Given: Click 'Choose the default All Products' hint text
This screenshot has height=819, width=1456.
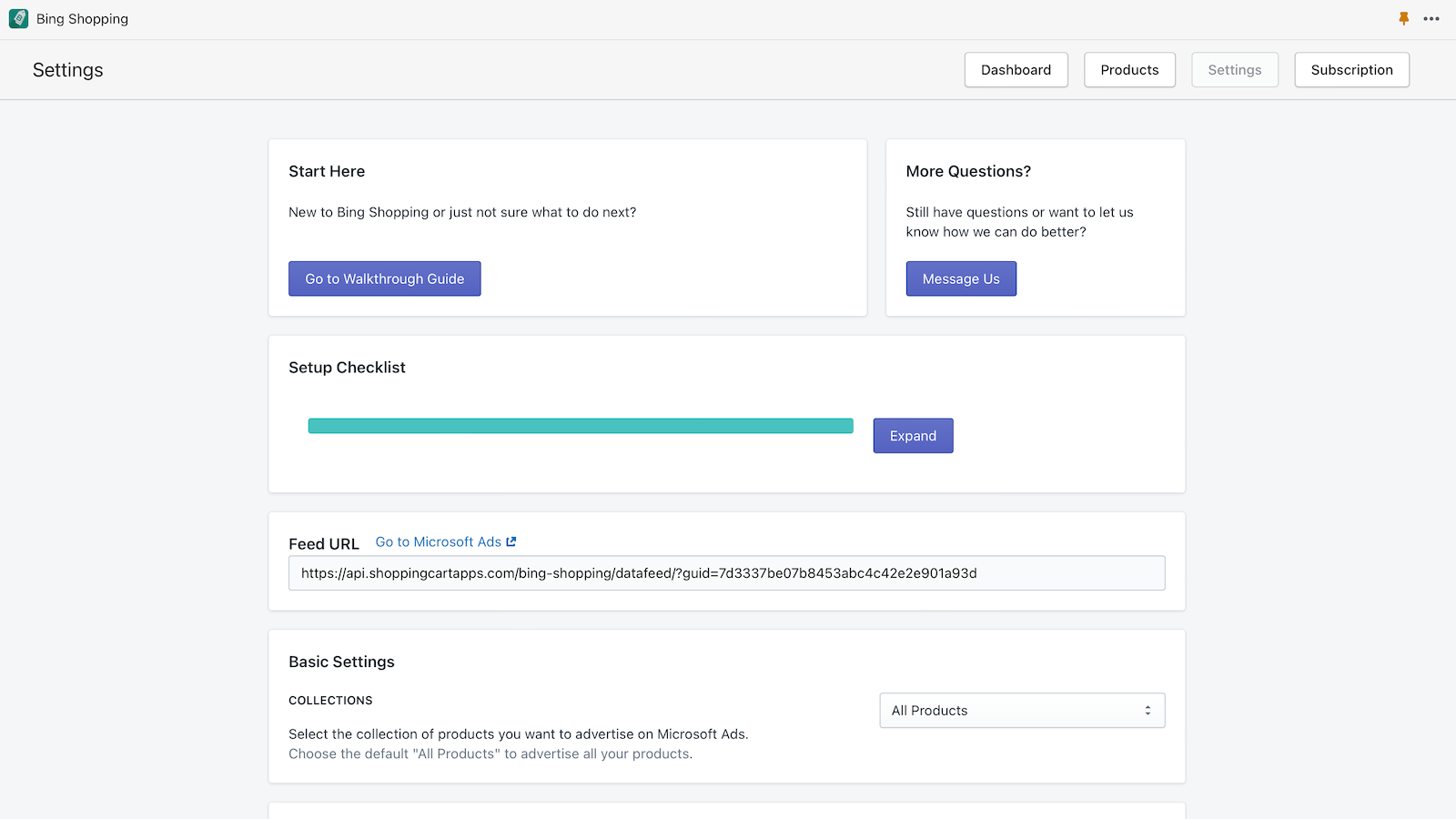Looking at the screenshot, I should coord(490,753).
